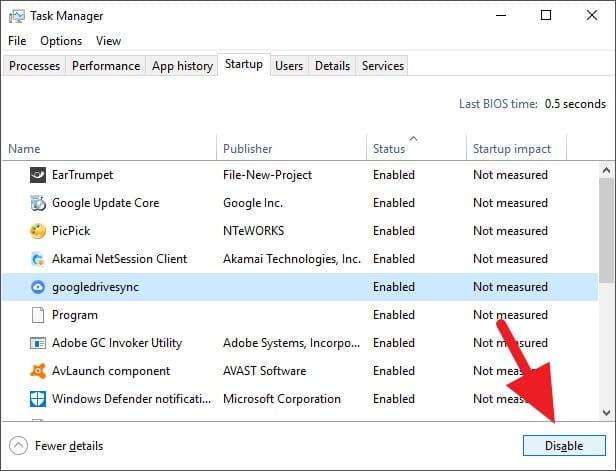Screen dimensions: 616x471
Task: Click the EarTrumpet app icon
Action: click(38, 175)
